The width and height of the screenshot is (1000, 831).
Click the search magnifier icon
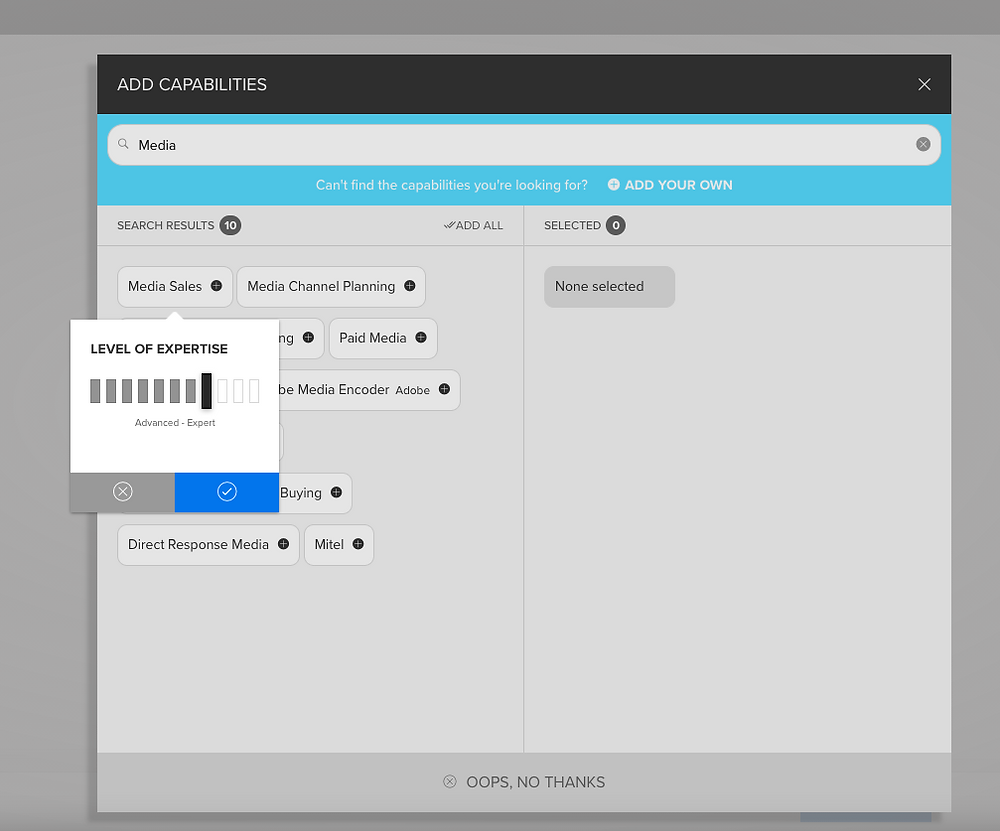pos(123,144)
